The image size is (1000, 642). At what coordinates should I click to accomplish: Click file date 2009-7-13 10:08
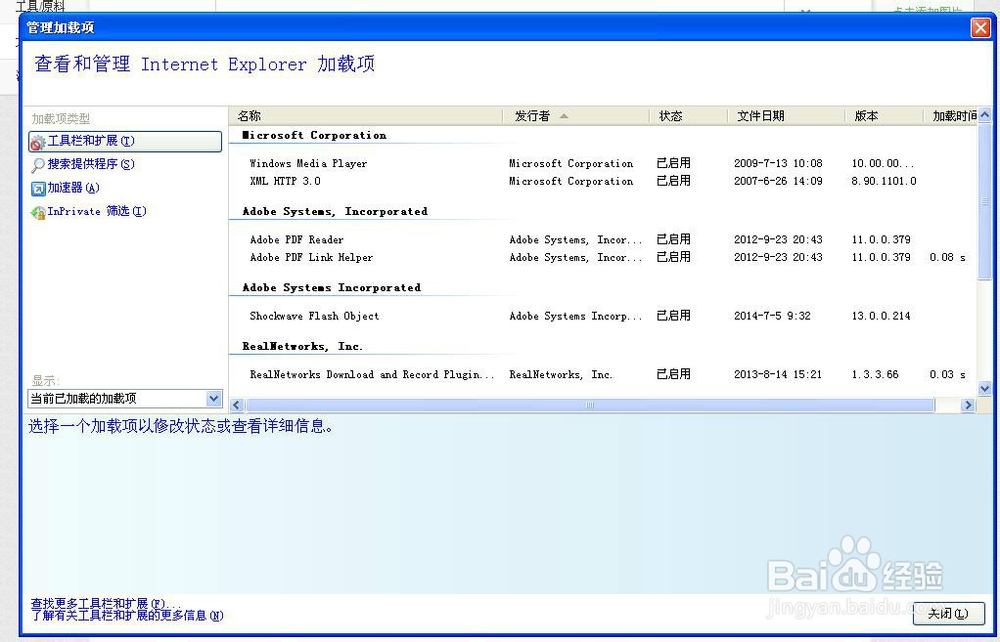pyautogui.click(x=778, y=163)
